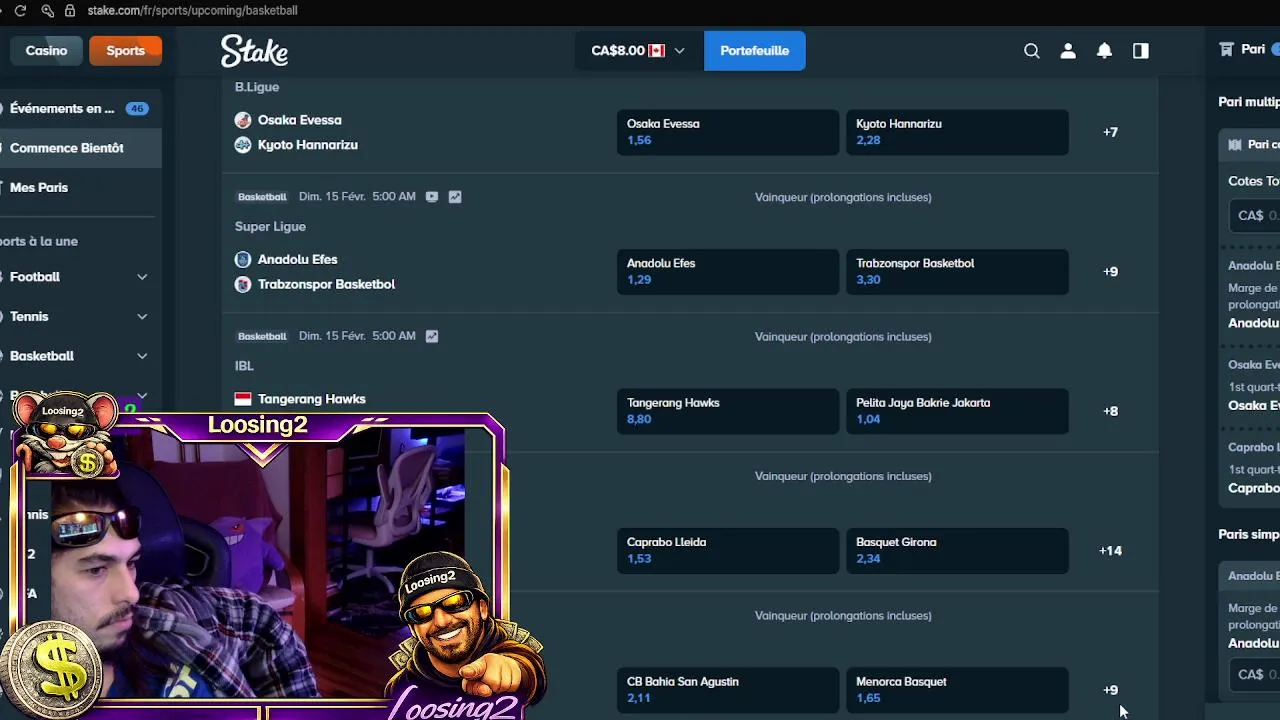Click the Stake logo
1280x720 pixels.
254,50
